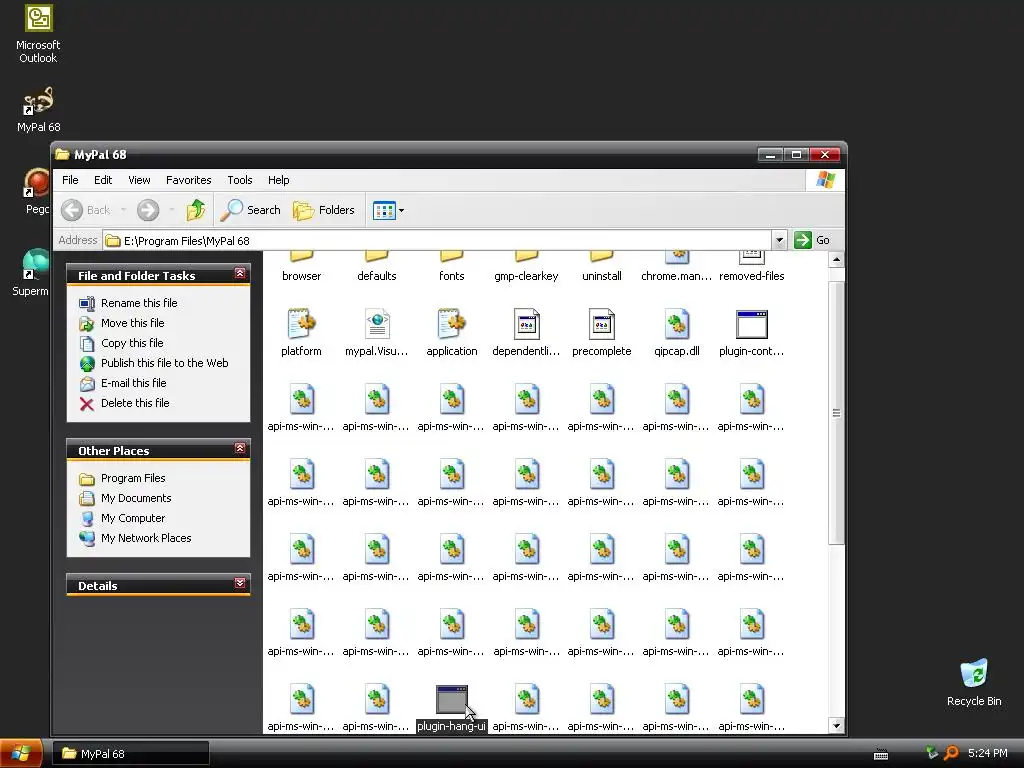Open the Tools menu
This screenshot has height=768, width=1024.
(240, 180)
